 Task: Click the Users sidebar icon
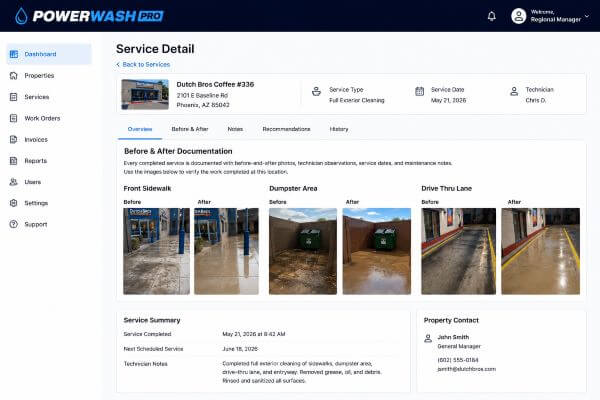click(14, 182)
